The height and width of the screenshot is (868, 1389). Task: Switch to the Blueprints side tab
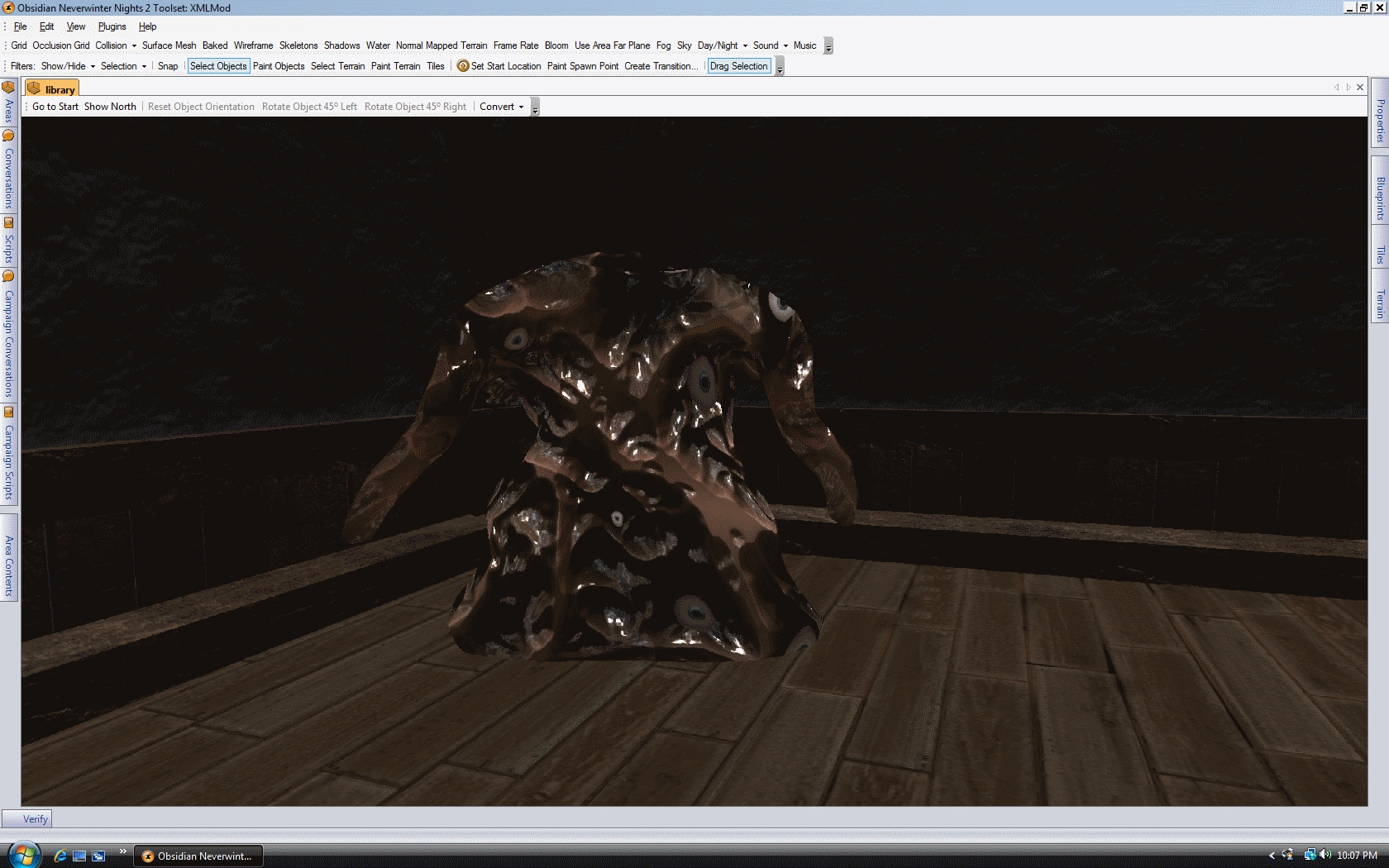point(1380,198)
